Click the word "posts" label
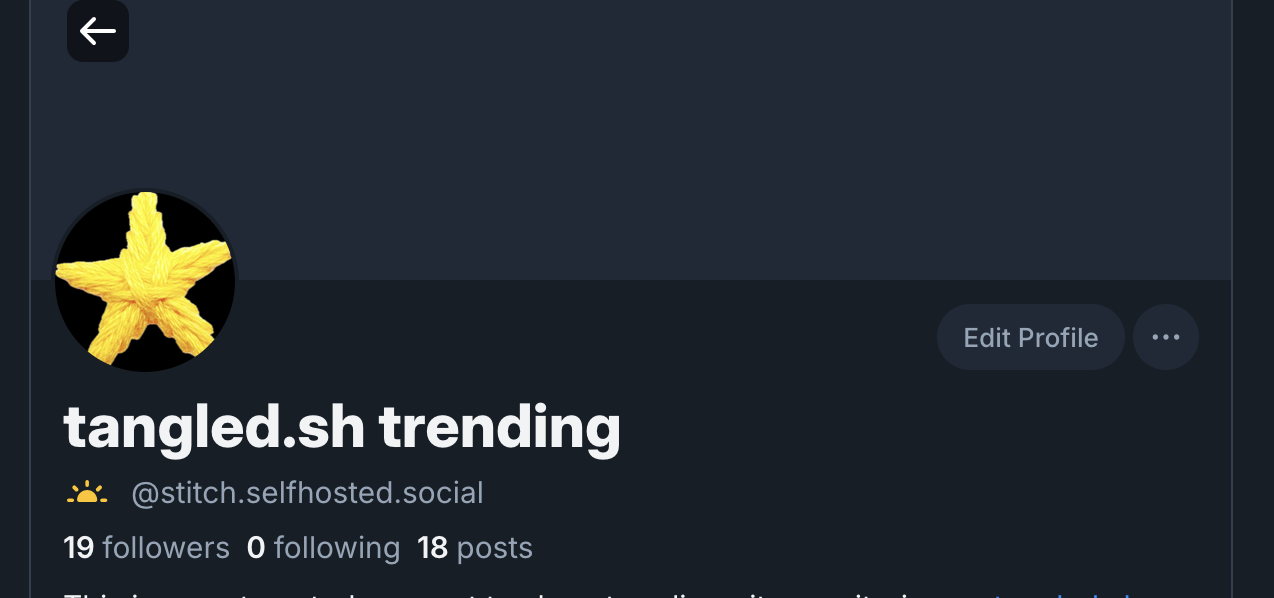The width and height of the screenshot is (1274, 598). click(x=494, y=547)
